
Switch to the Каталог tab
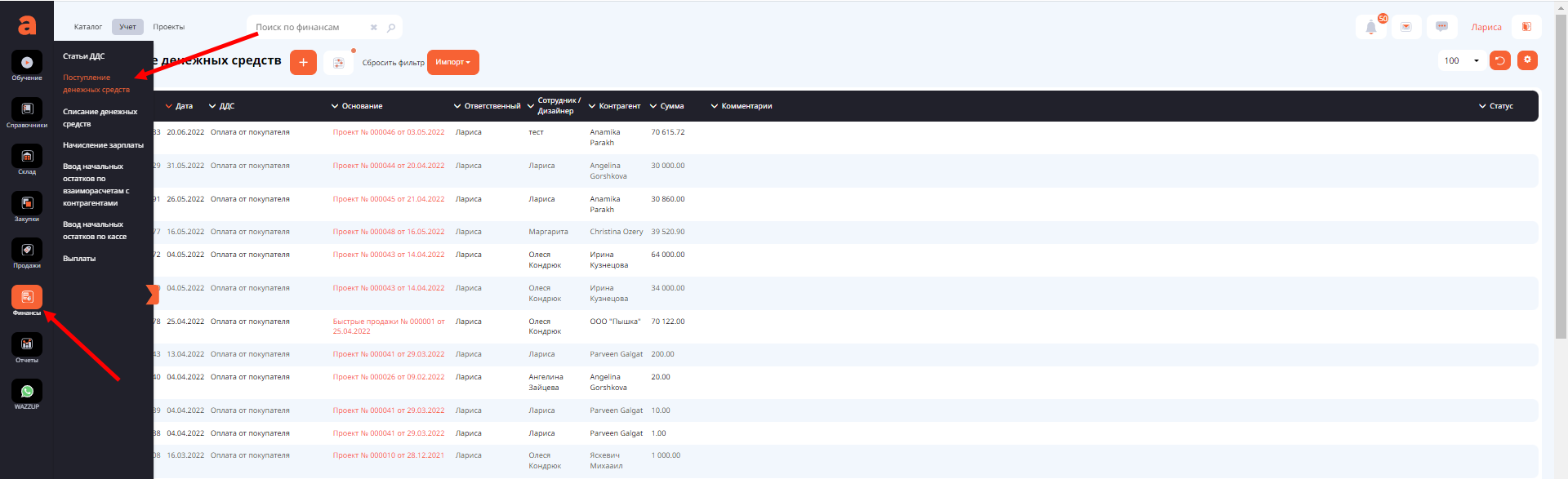click(88, 27)
